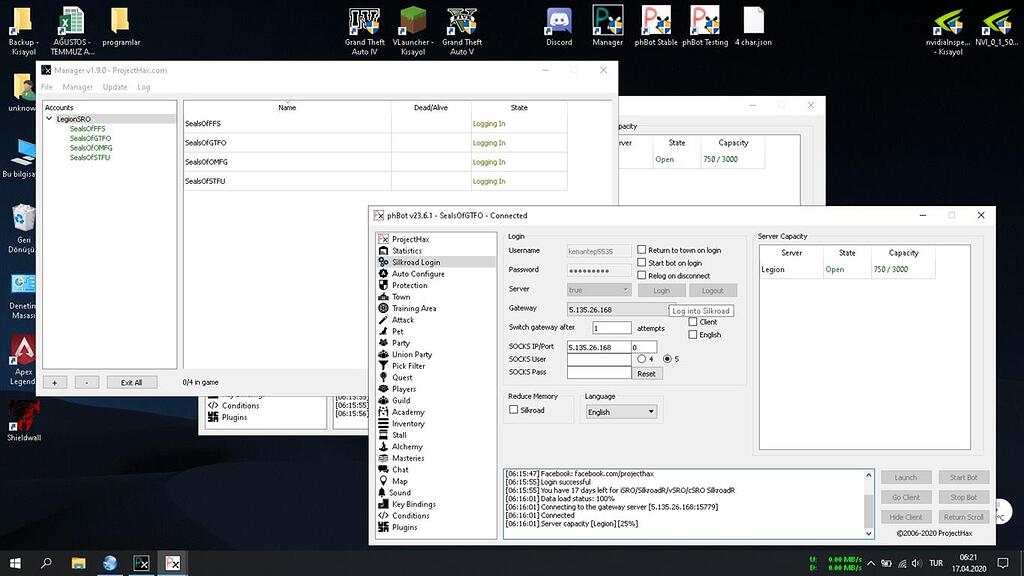Screen dimensions: 1024x576
Task: Toggle the Client checkbox
Action: pyautogui.click(x=693, y=321)
